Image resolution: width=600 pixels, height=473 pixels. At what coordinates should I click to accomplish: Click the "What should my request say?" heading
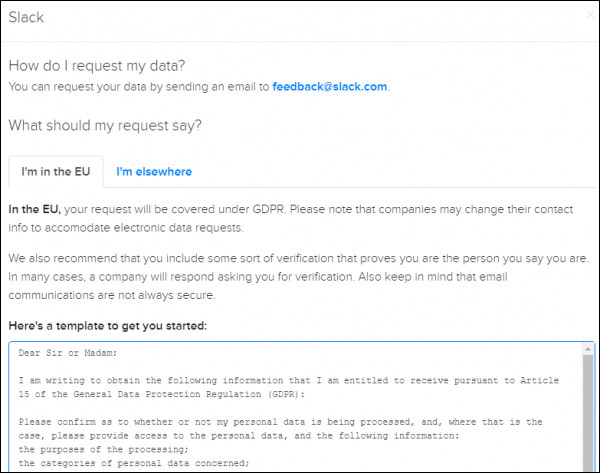[x=105, y=126]
